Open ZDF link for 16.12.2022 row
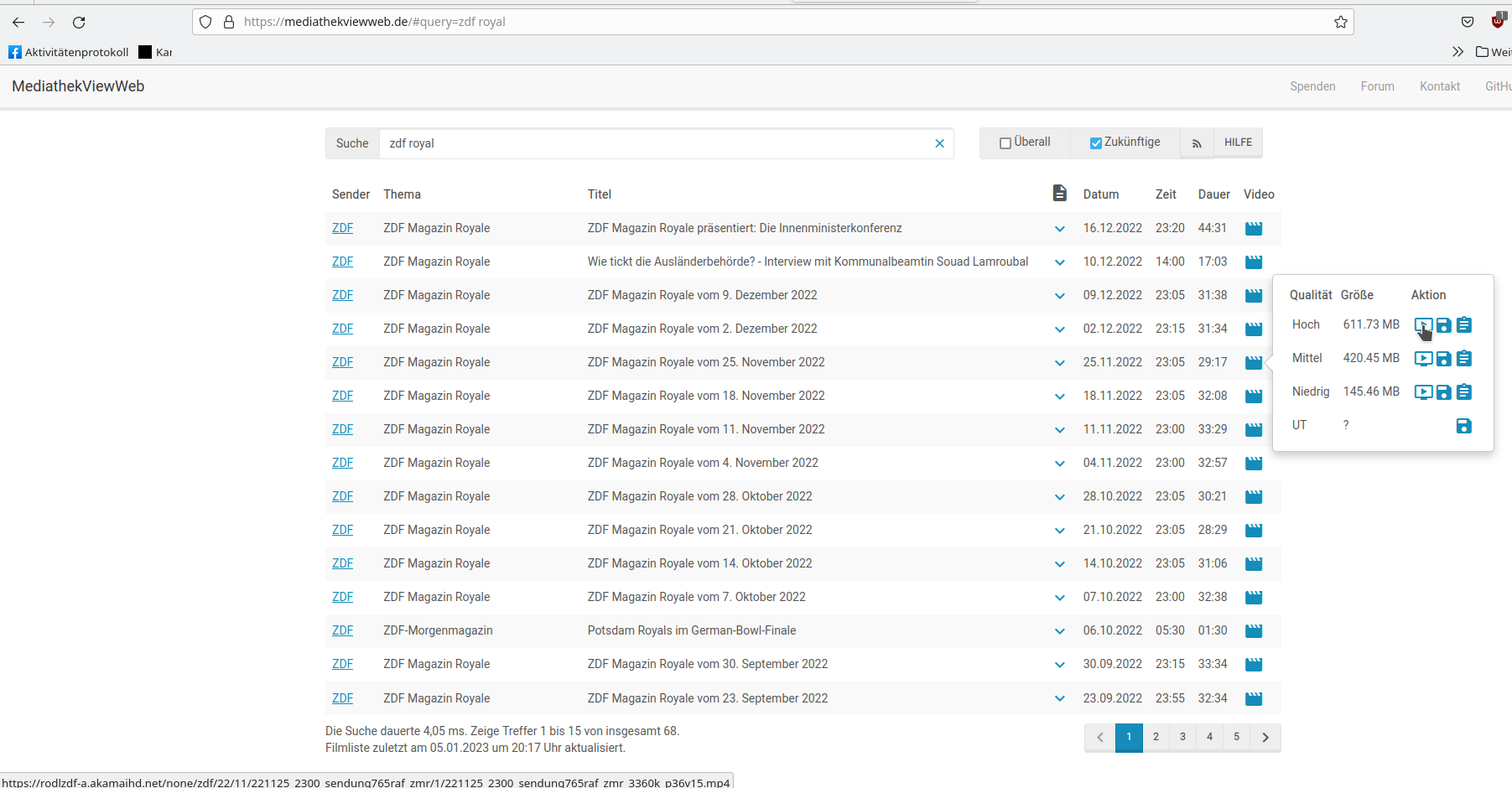Screen dimensions: 1512x788 coord(342,228)
